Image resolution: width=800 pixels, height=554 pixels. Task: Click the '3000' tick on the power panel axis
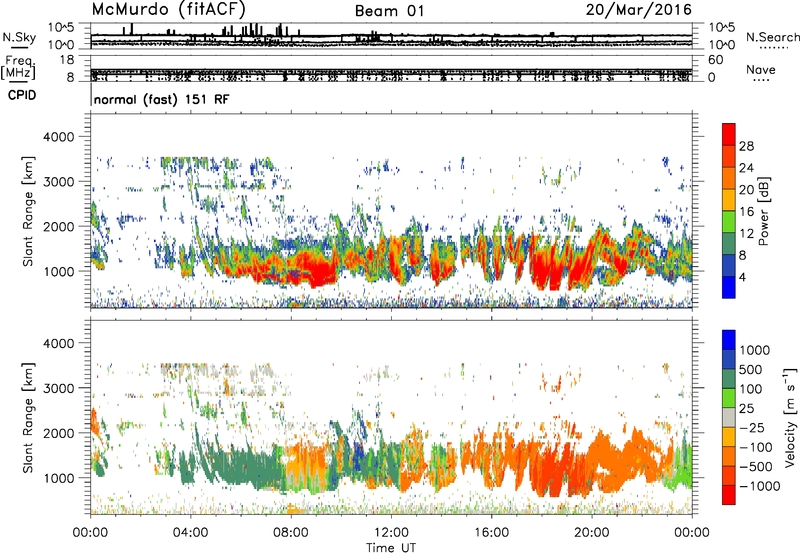(61, 182)
